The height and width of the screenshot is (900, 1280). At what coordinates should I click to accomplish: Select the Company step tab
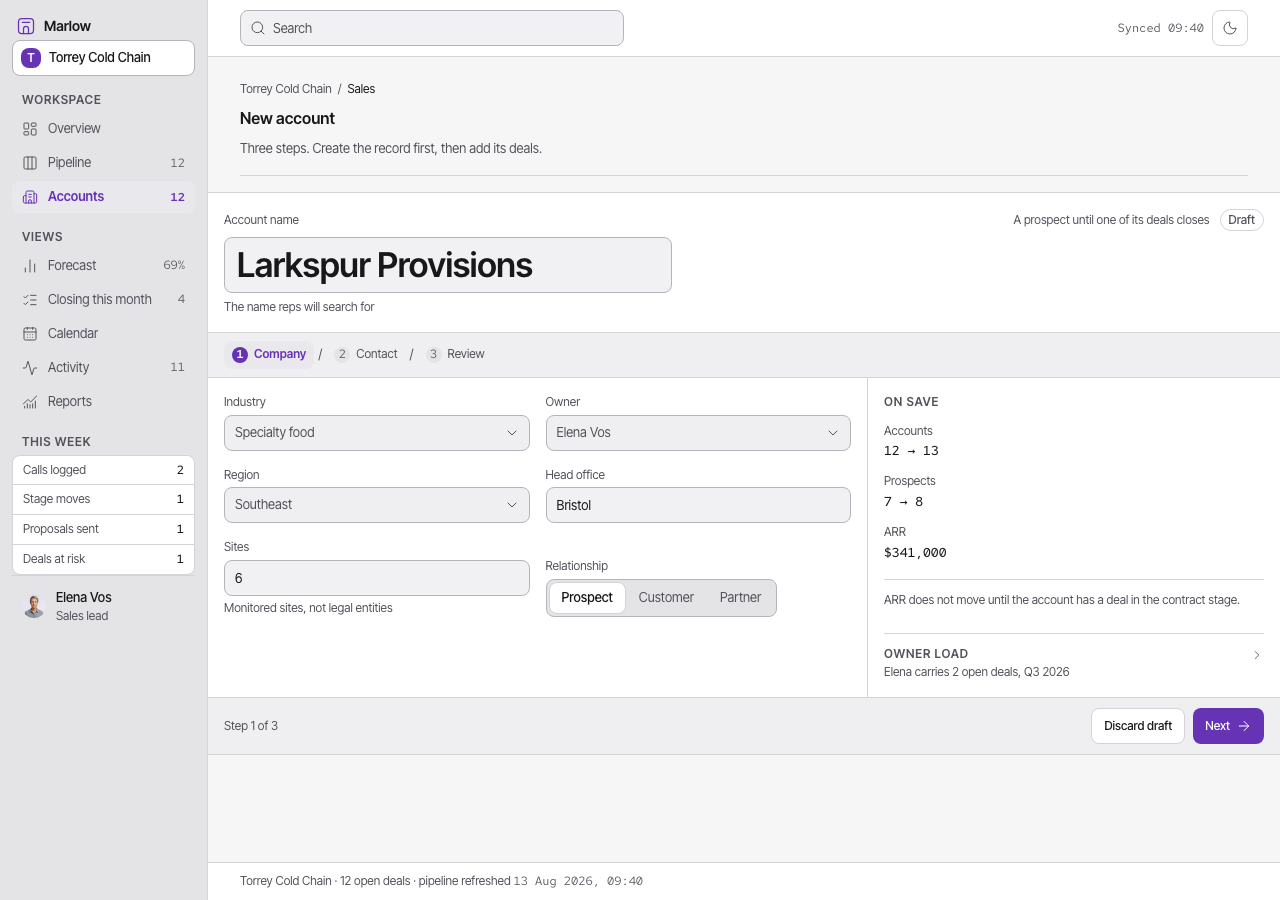[x=269, y=354]
